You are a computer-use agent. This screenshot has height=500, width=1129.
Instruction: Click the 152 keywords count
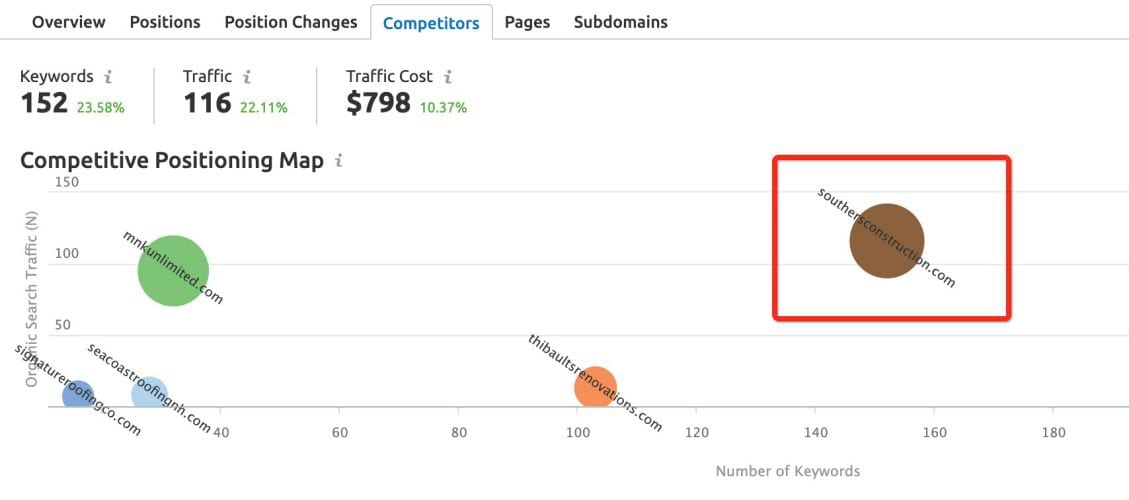coord(44,104)
